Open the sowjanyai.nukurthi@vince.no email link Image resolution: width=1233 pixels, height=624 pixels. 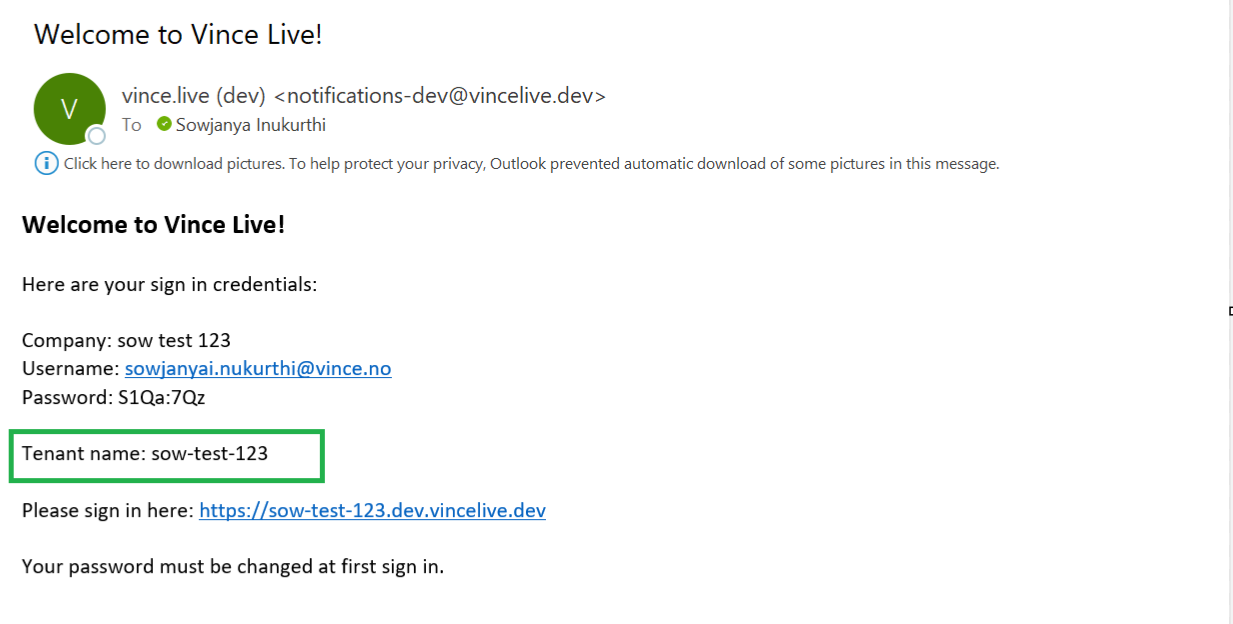click(x=258, y=369)
